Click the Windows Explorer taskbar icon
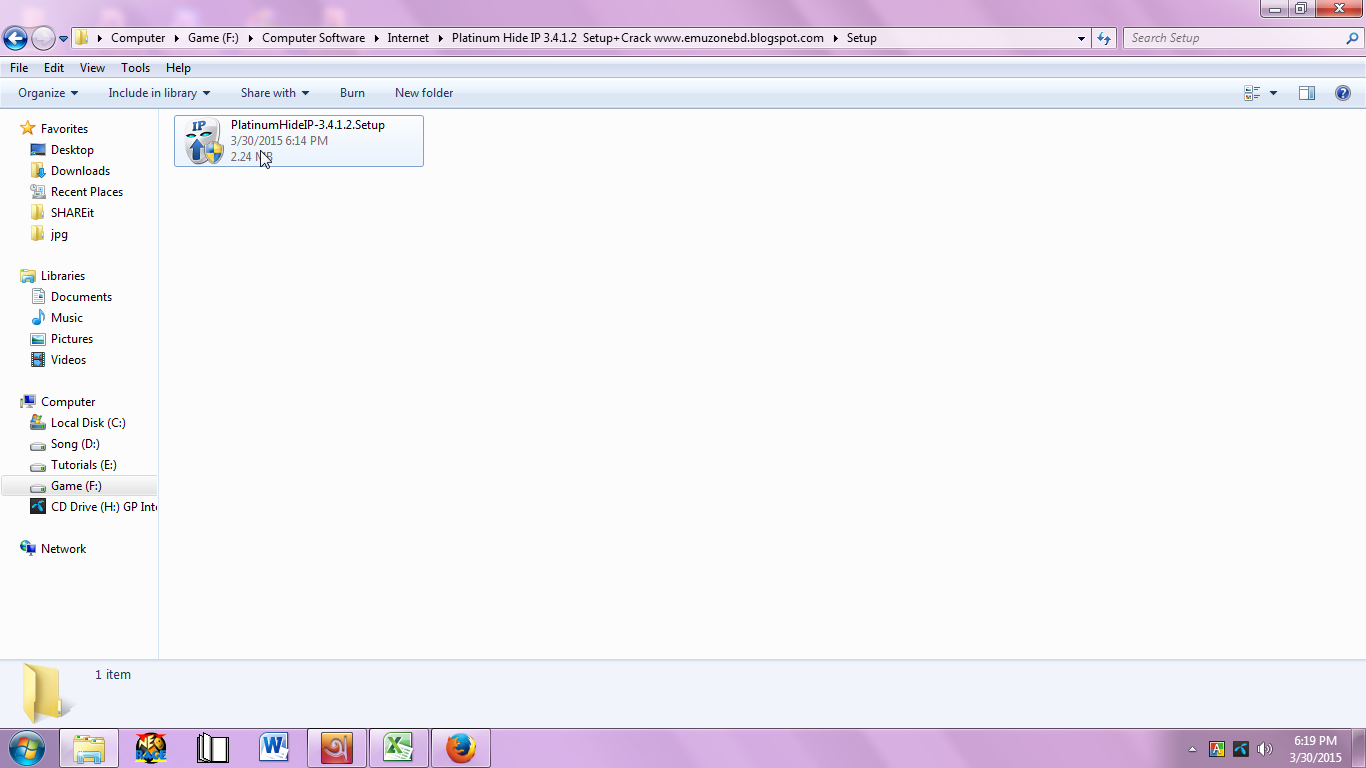1366x768 pixels. (89, 748)
